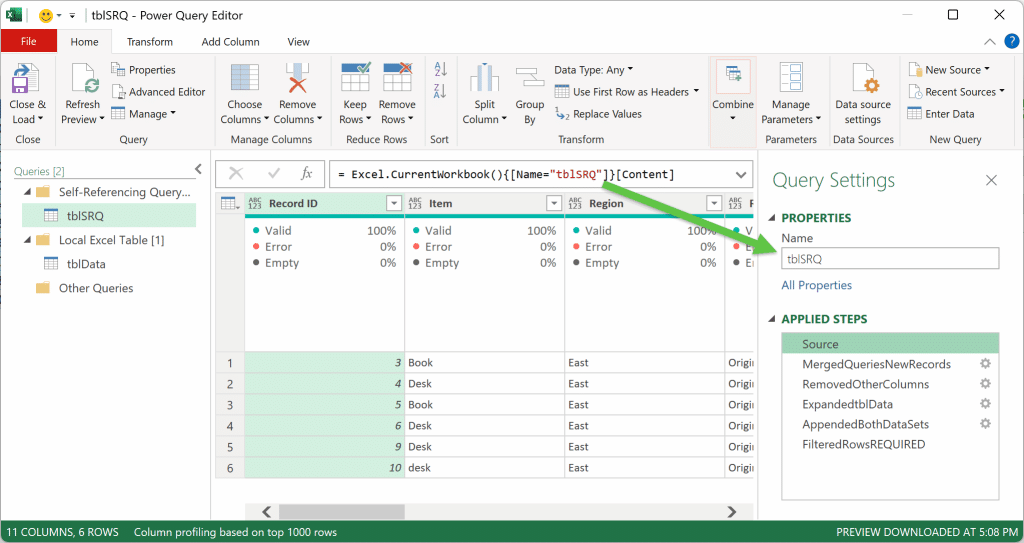
Task: Expand the formula bar with chevron
Action: 741,174
